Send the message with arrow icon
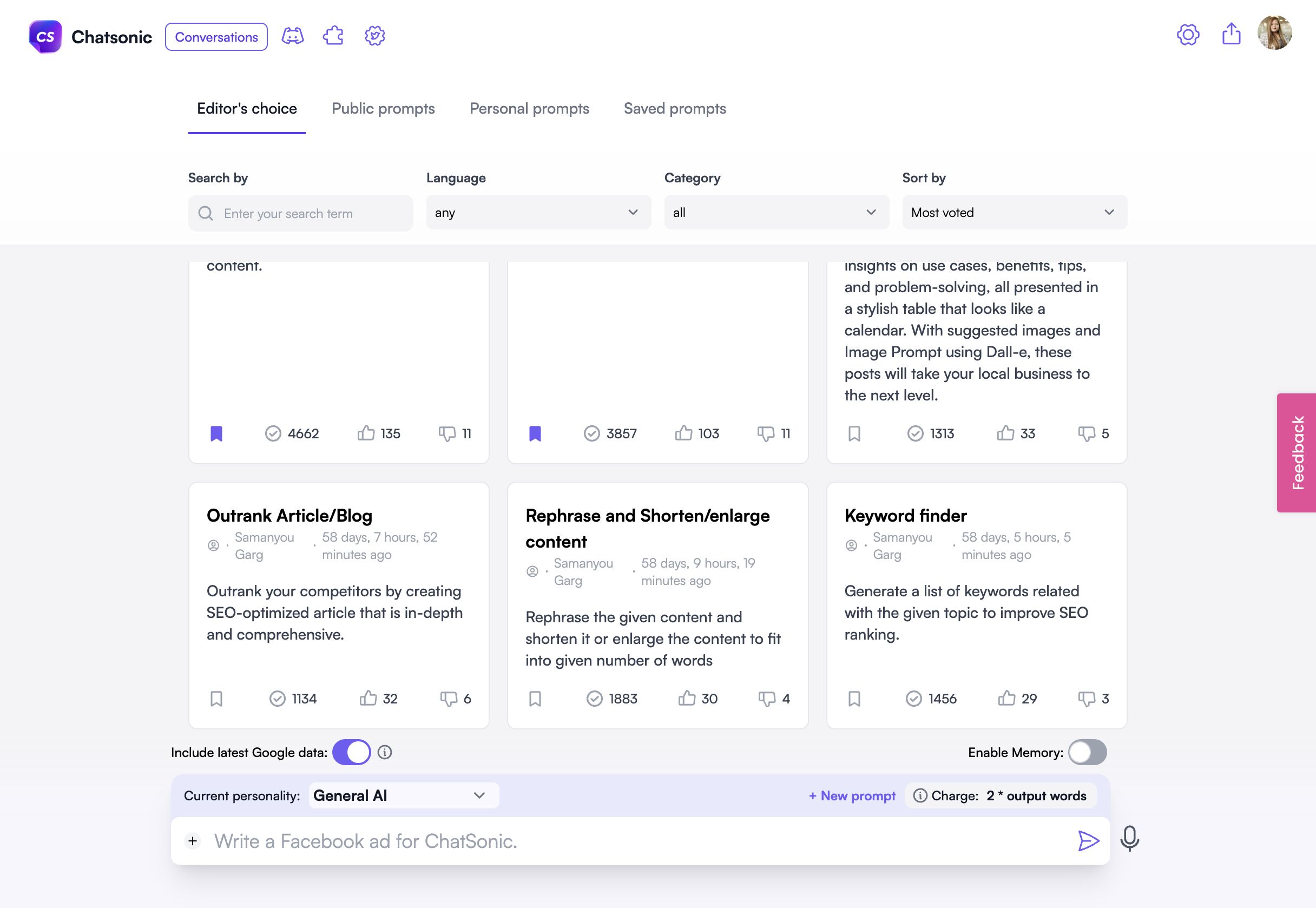The width and height of the screenshot is (1316, 908). (x=1088, y=841)
